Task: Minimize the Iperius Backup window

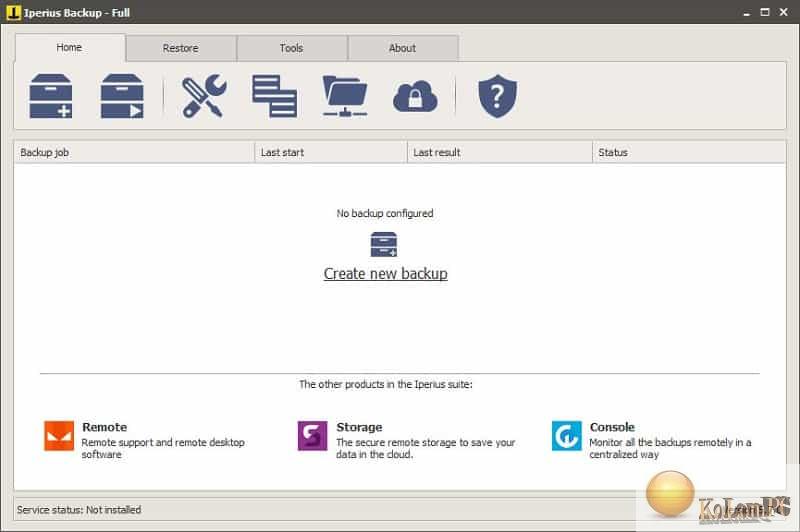Action: [x=746, y=13]
